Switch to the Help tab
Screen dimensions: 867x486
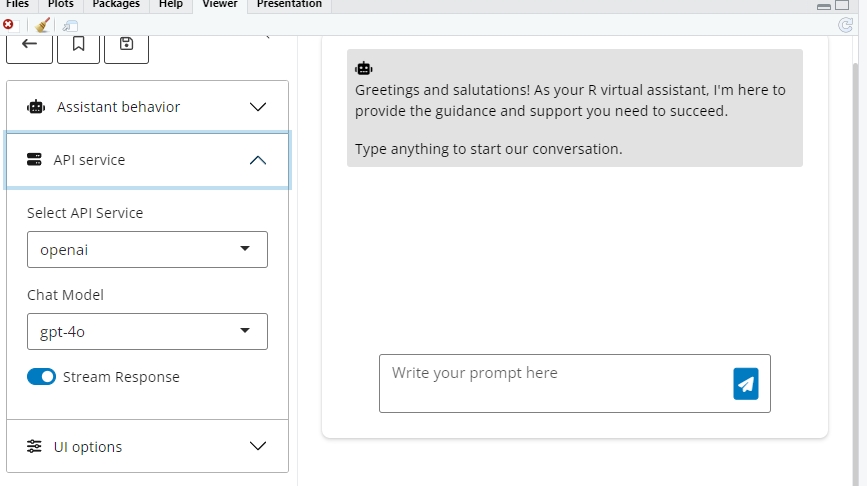171,4
